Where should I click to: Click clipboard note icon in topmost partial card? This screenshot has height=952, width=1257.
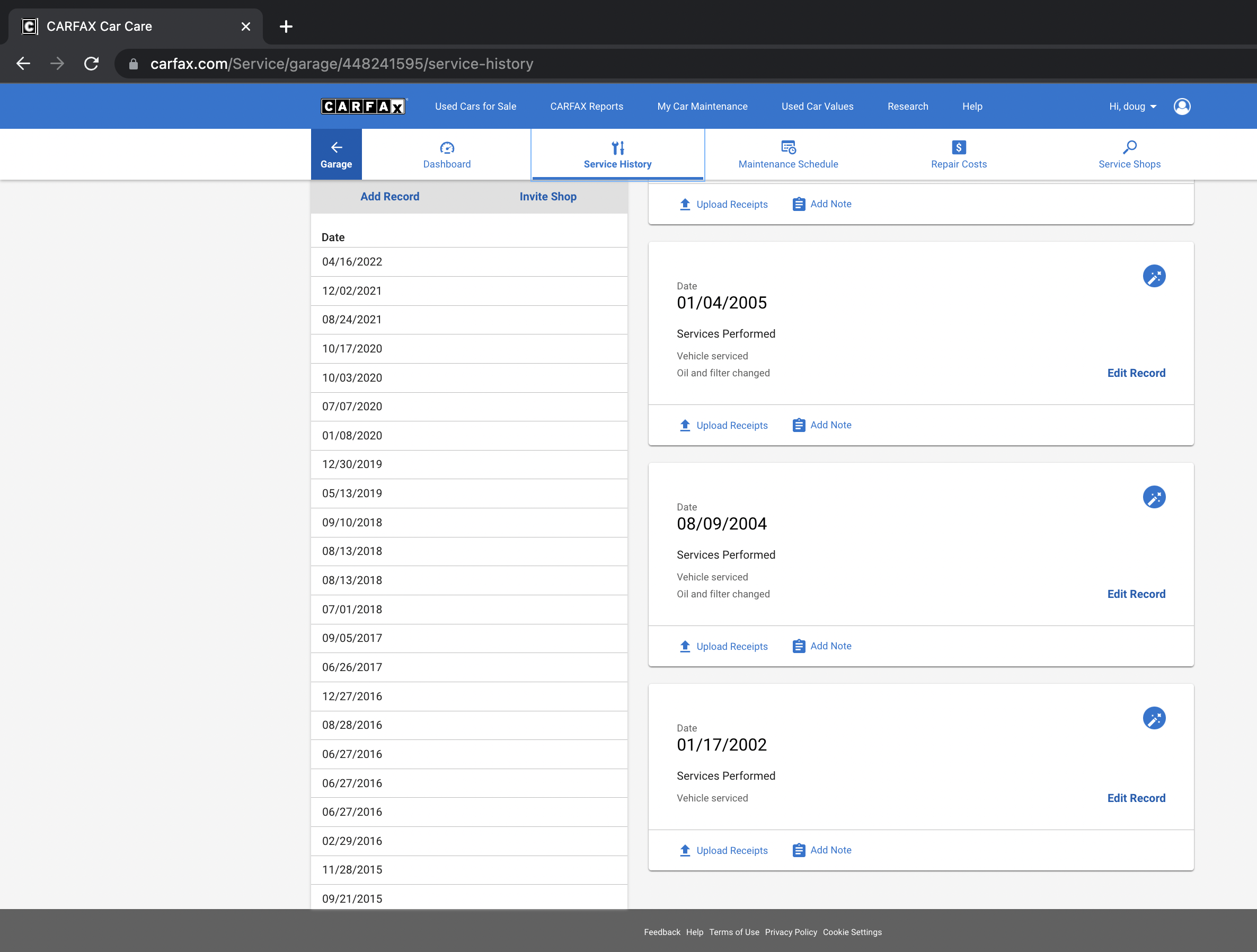click(799, 204)
